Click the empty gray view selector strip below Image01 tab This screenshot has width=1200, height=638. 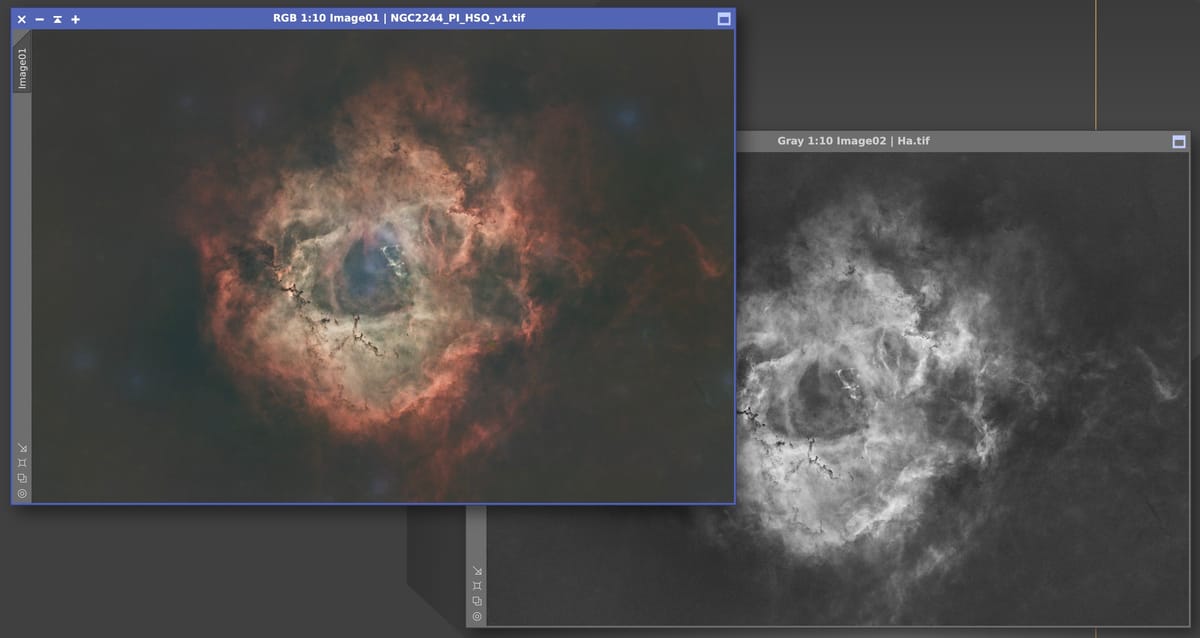pyautogui.click(x=22, y=260)
